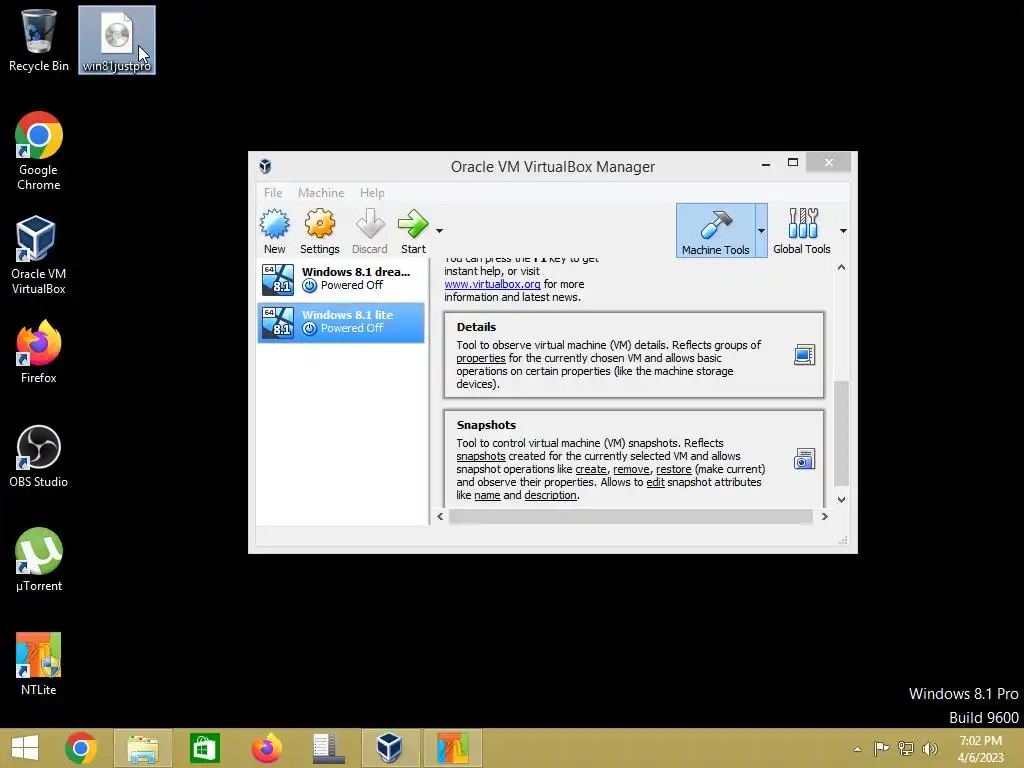Select the OBS Studio desktop shortcut

click(x=39, y=456)
